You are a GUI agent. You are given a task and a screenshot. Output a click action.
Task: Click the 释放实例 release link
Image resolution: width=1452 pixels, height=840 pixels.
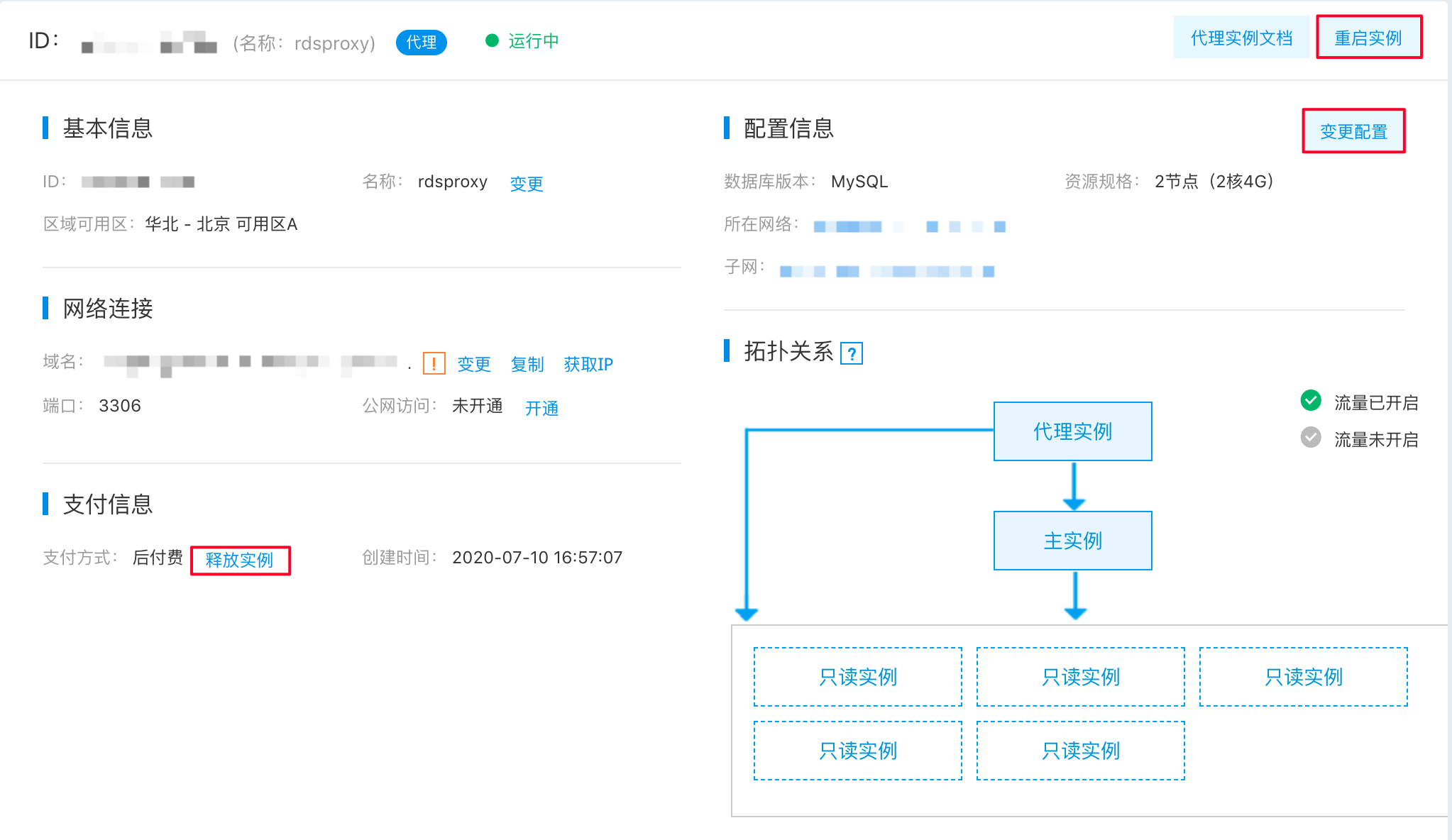(240, 560)
